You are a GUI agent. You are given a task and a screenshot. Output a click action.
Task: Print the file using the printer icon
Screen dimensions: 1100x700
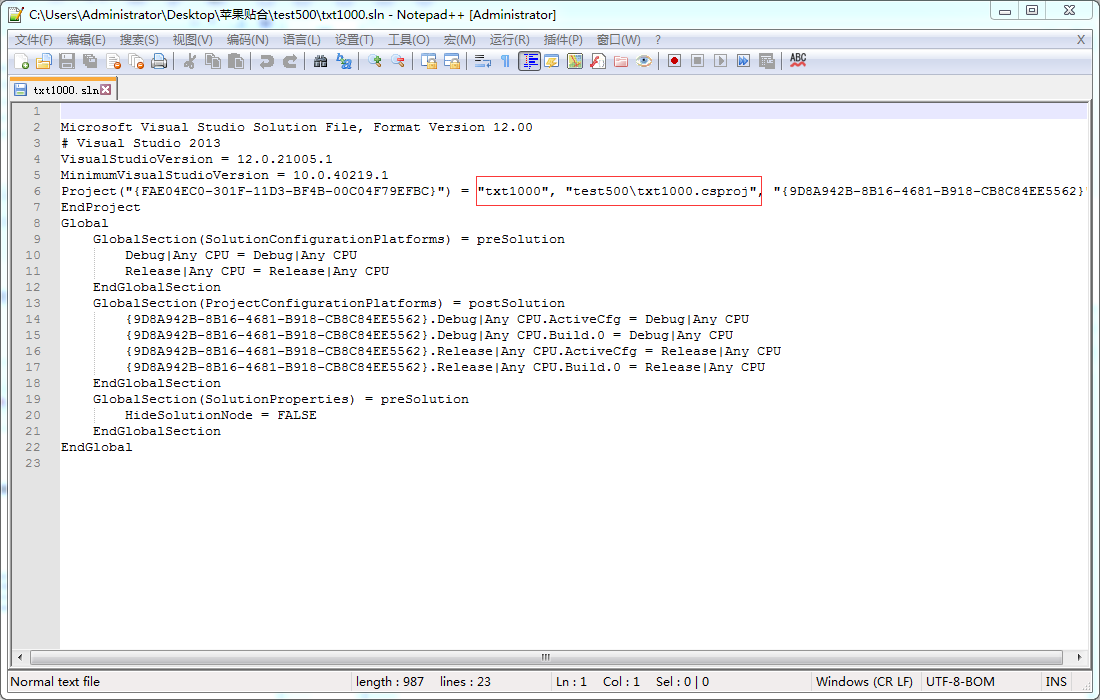coord(159,61)
